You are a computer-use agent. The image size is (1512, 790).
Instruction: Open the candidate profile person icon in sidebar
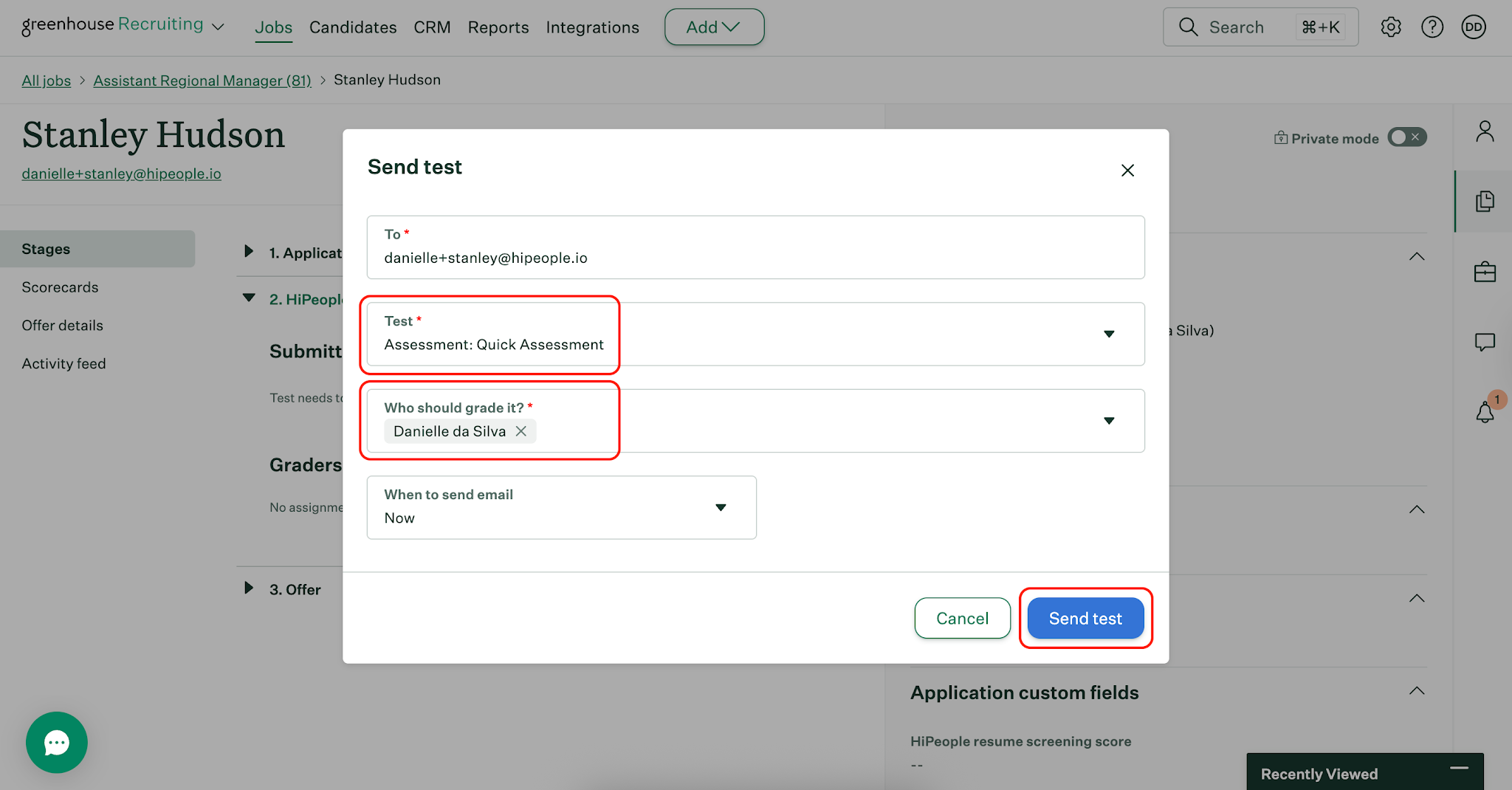click(x=1485, y=131)
